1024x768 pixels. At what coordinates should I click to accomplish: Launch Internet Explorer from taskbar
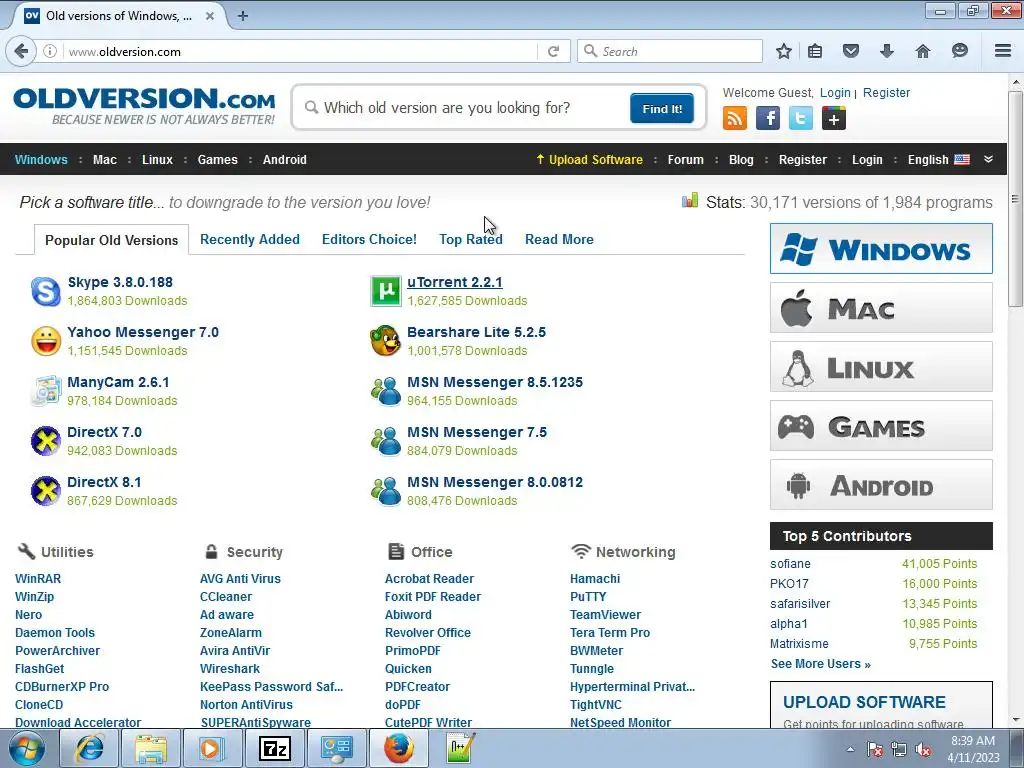[88, 748]
